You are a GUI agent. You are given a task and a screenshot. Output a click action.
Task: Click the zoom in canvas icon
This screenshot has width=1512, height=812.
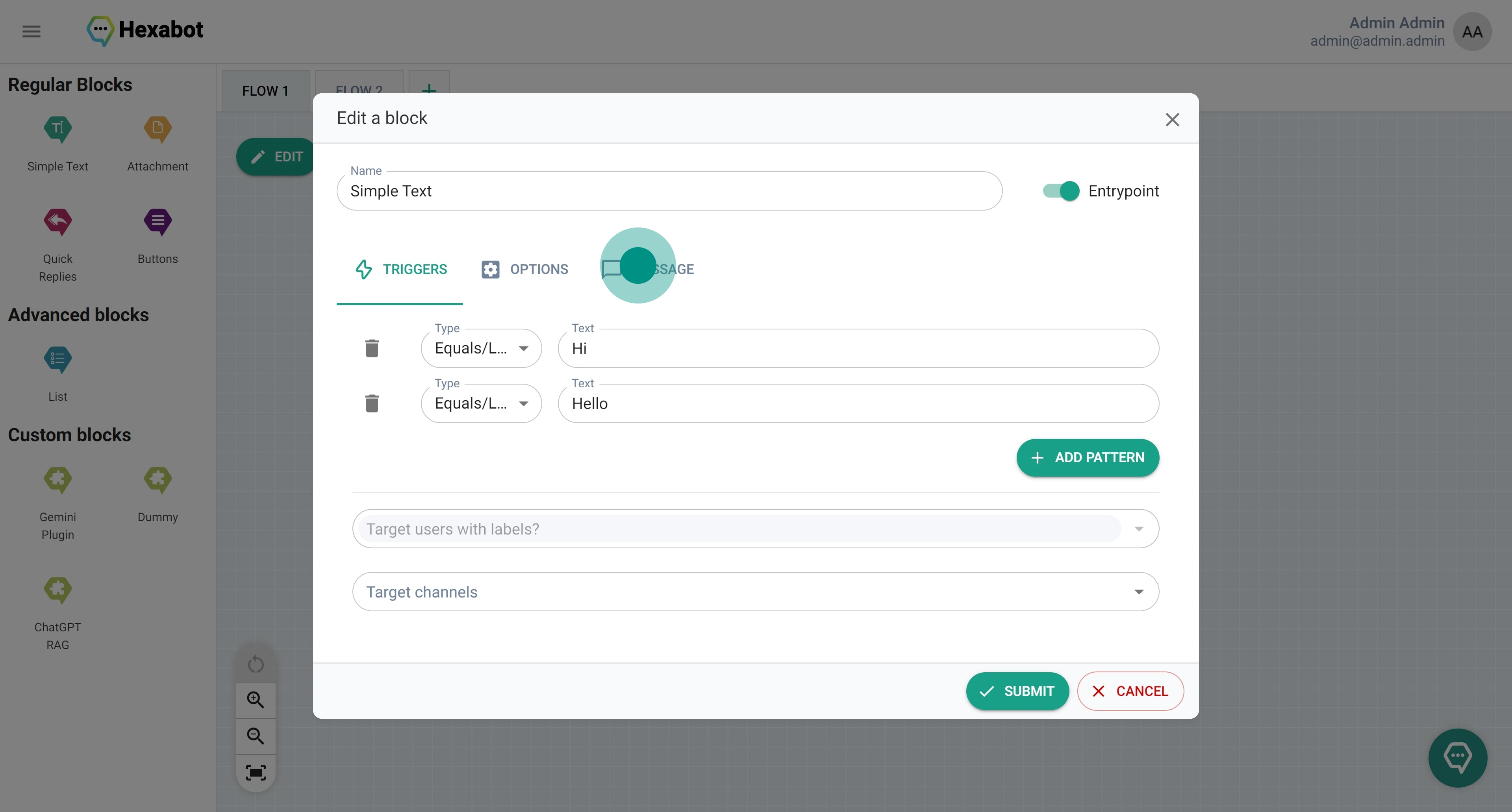click(x=255, y=700)
